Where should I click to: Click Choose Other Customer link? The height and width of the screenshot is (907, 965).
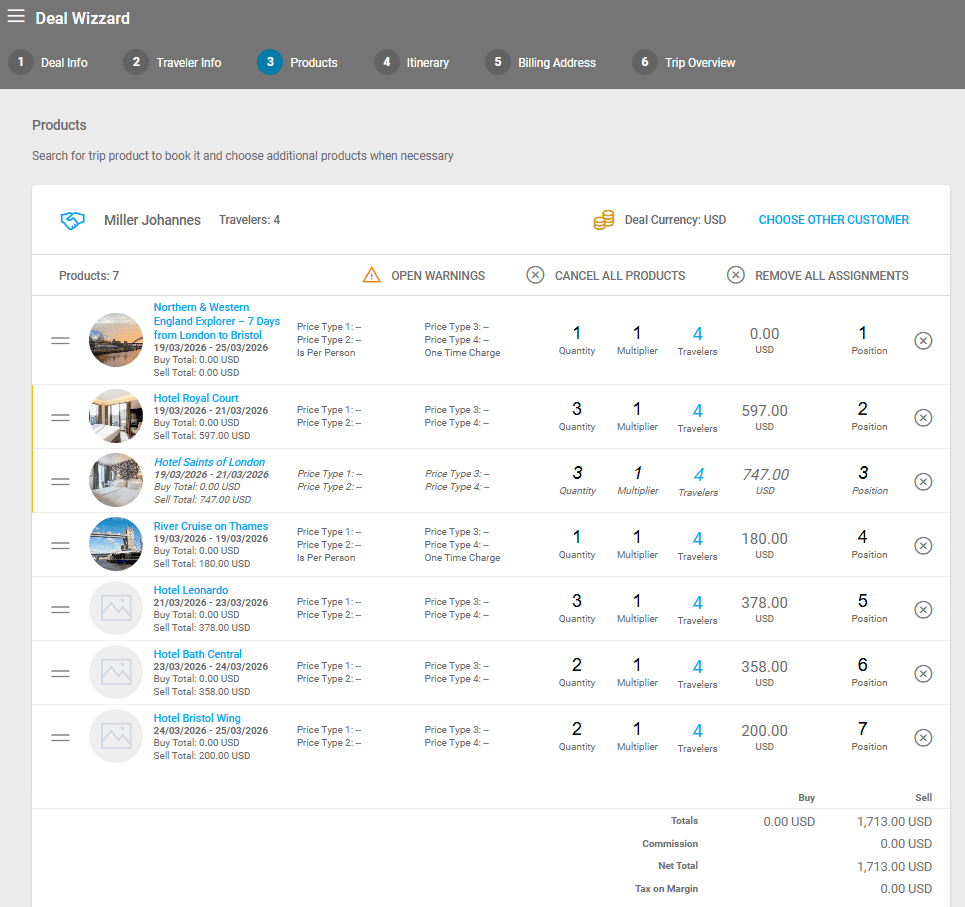coord(833,220)
